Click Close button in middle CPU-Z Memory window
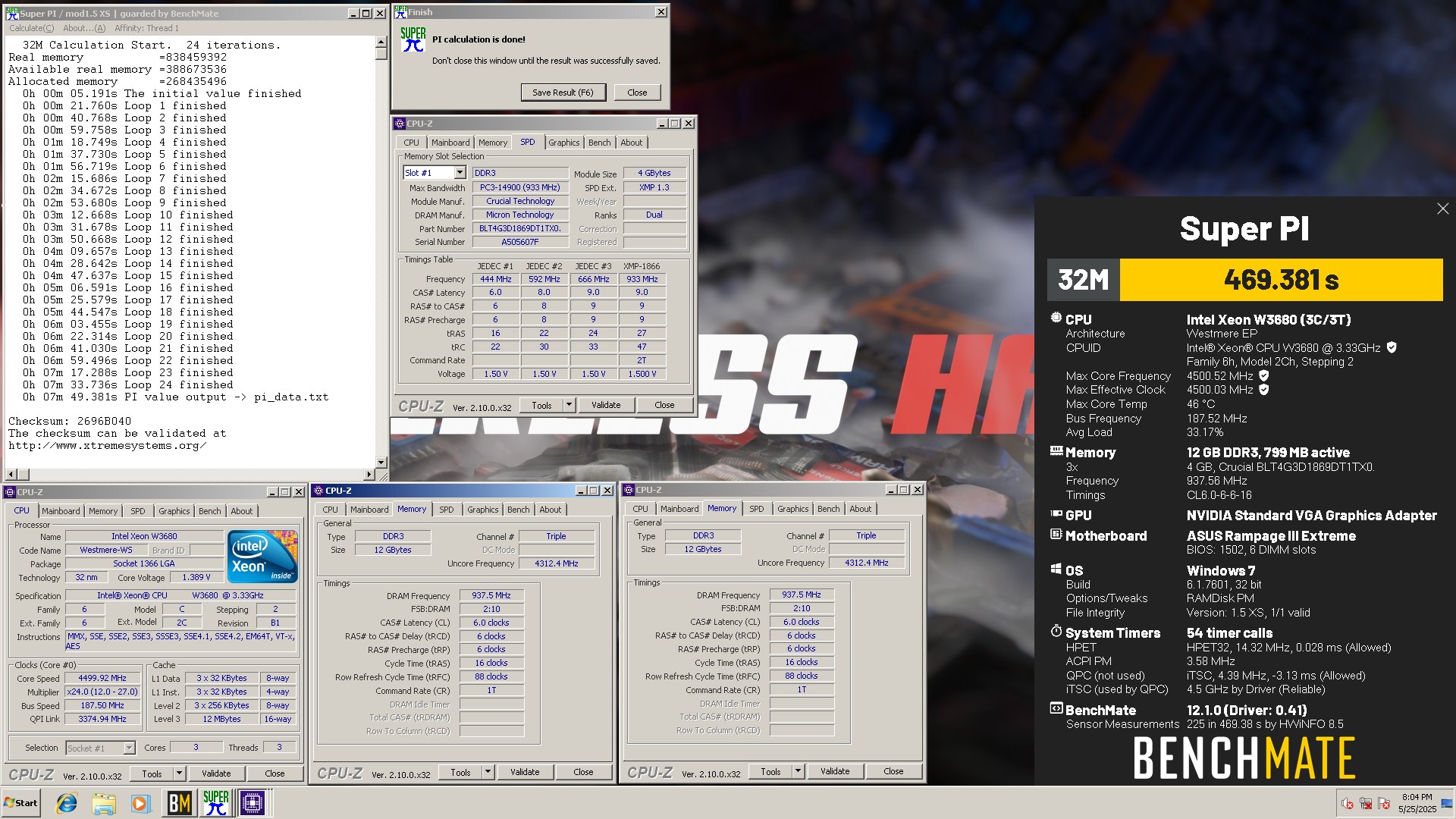Image resolution: width=1456 pixels, height=819 pixels. (583, 772)
